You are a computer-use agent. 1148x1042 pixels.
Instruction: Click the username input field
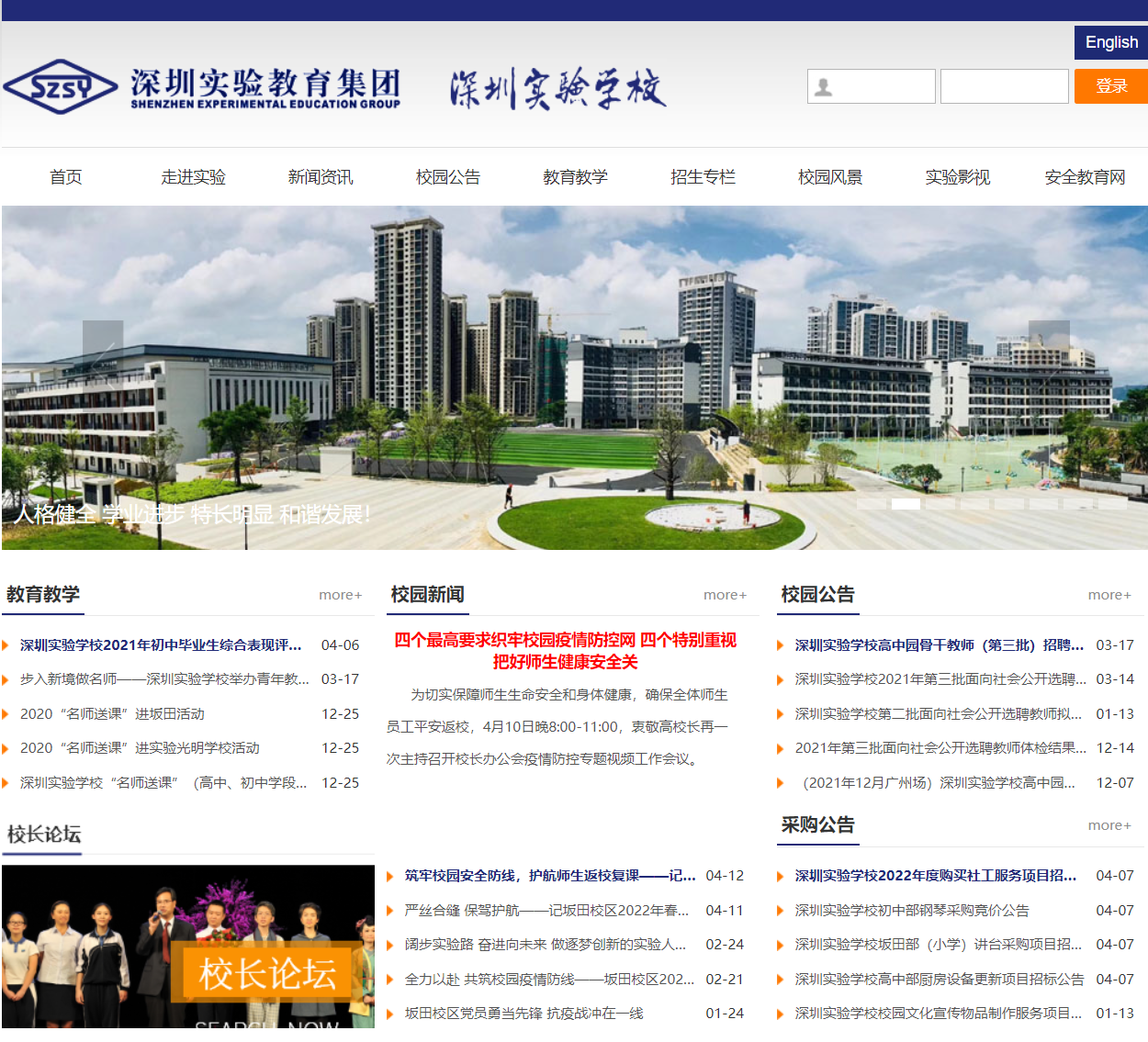click(x=872, y=86)
